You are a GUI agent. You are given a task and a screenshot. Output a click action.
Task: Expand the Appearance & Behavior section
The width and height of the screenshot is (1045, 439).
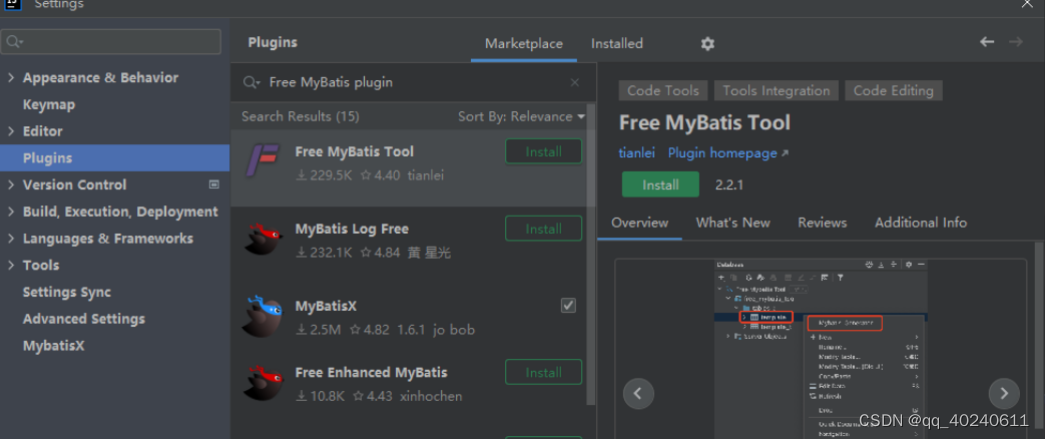(11, 78)
